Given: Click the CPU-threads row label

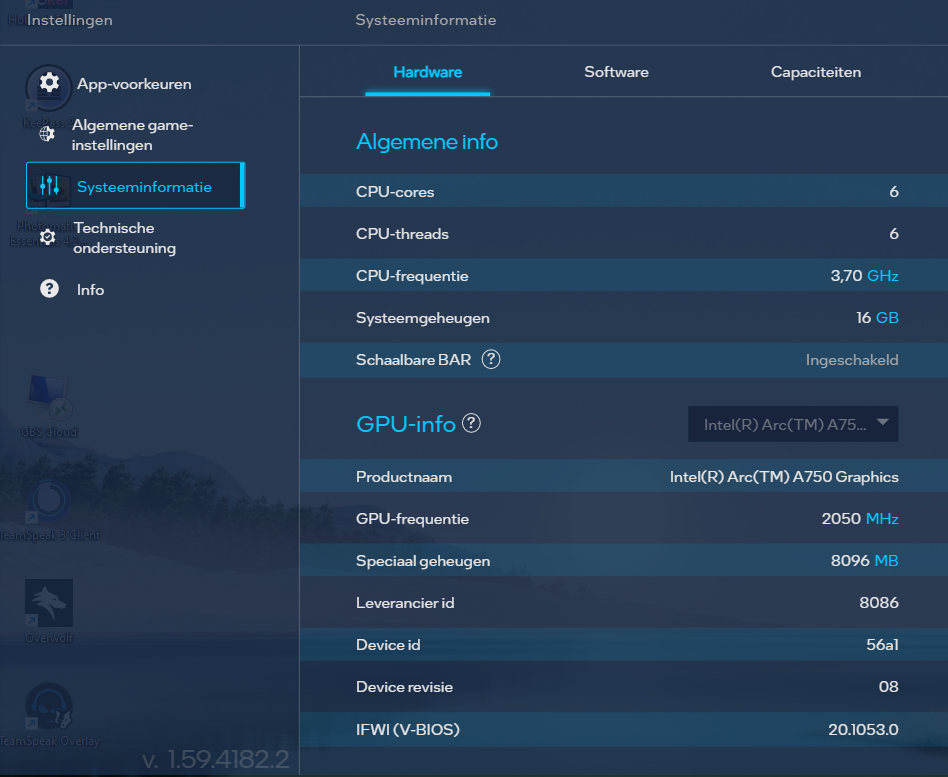Looking at the screenshot, I should (402, 234).
